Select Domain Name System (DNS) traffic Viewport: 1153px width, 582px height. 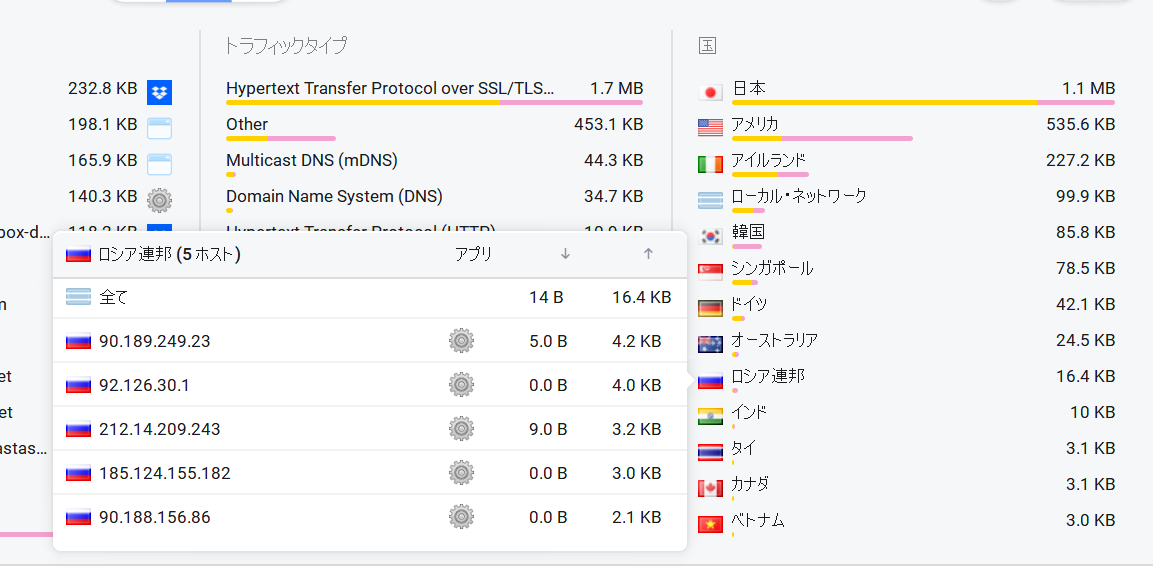coord(334,196)
